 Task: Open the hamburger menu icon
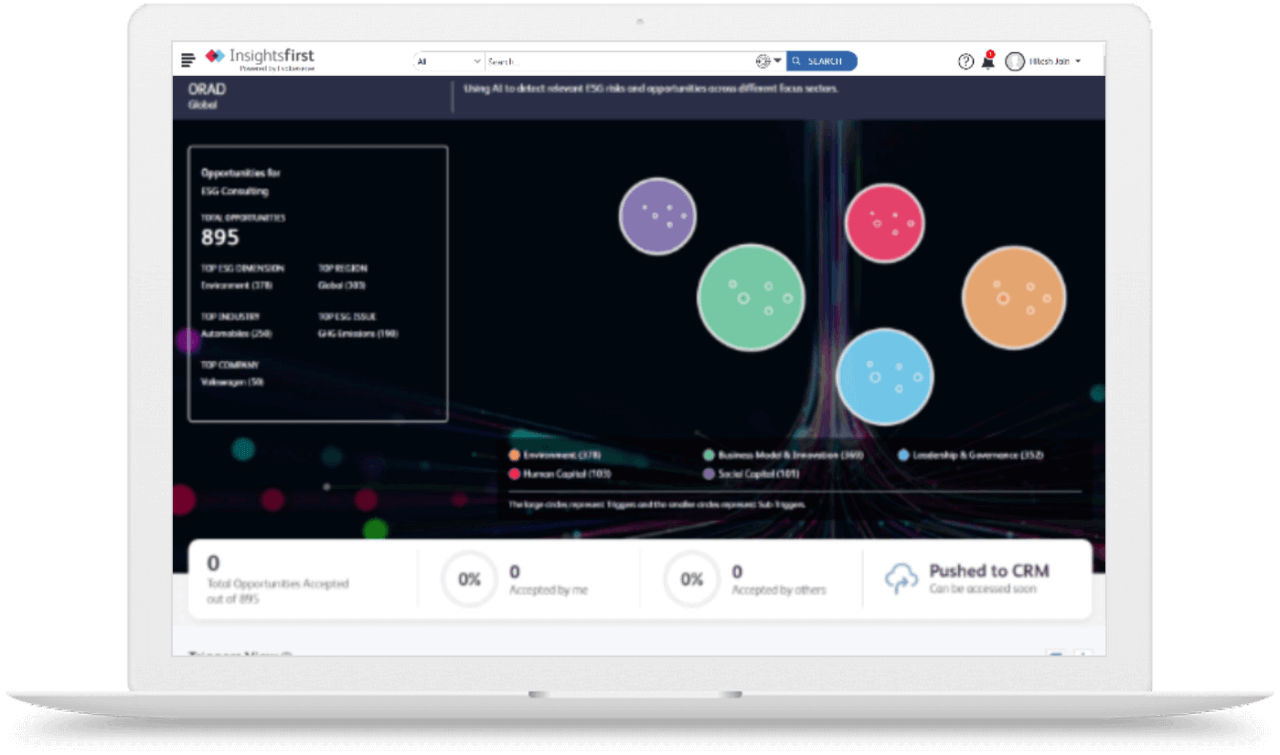(x=188, y=60)
